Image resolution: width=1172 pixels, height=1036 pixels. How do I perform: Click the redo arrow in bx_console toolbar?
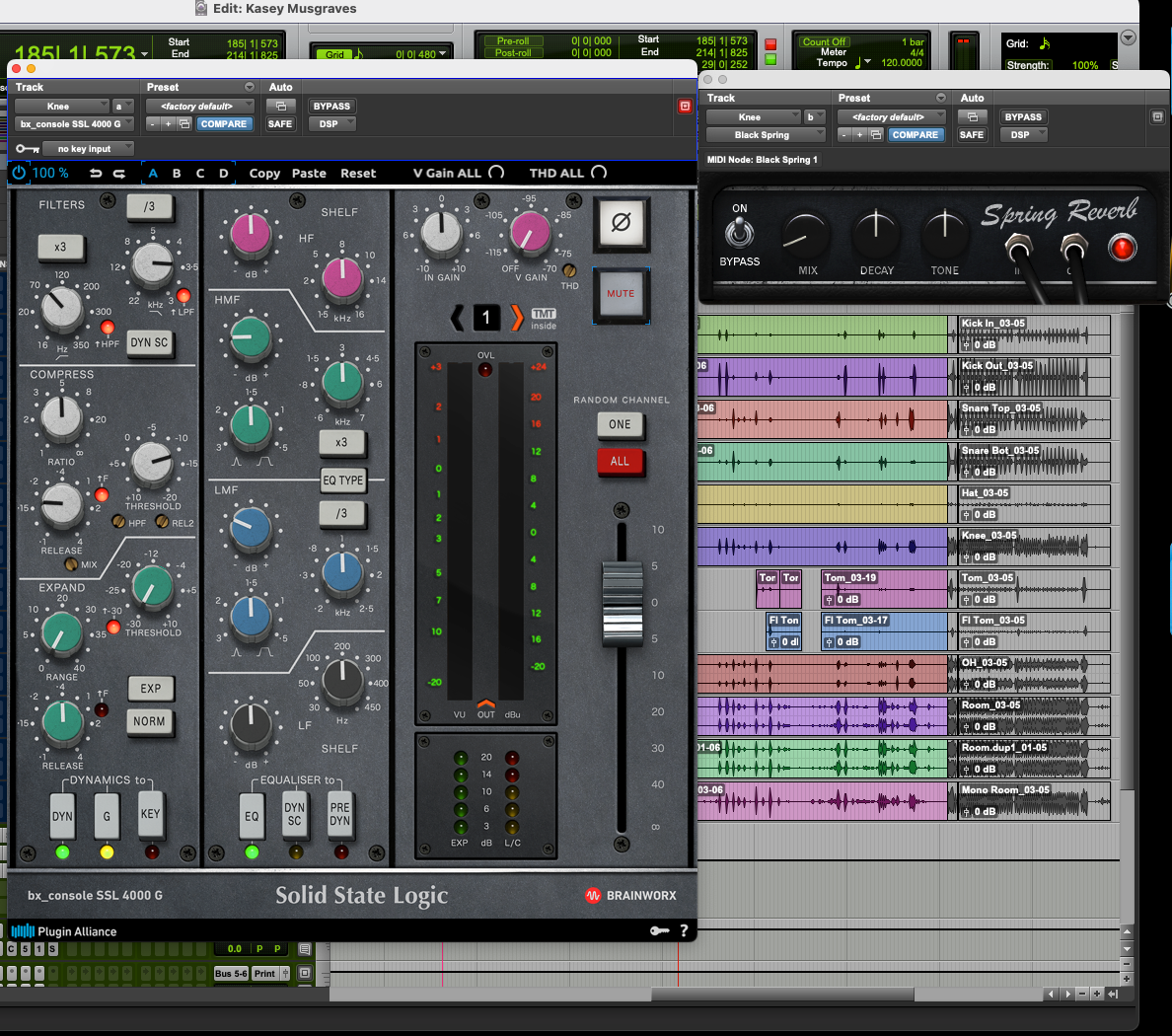click(118, 174)
